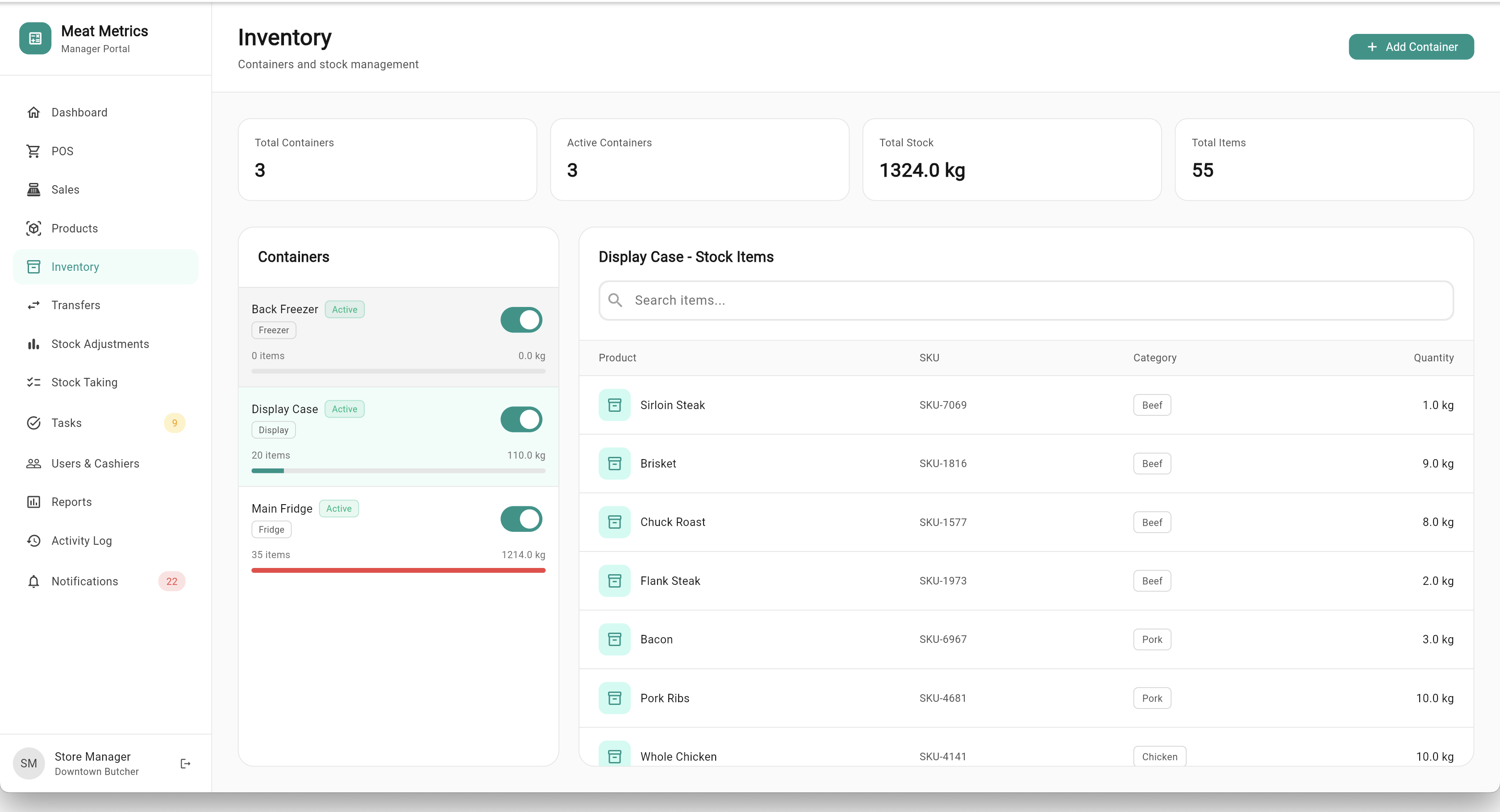Select the POS cart icon

34,151
